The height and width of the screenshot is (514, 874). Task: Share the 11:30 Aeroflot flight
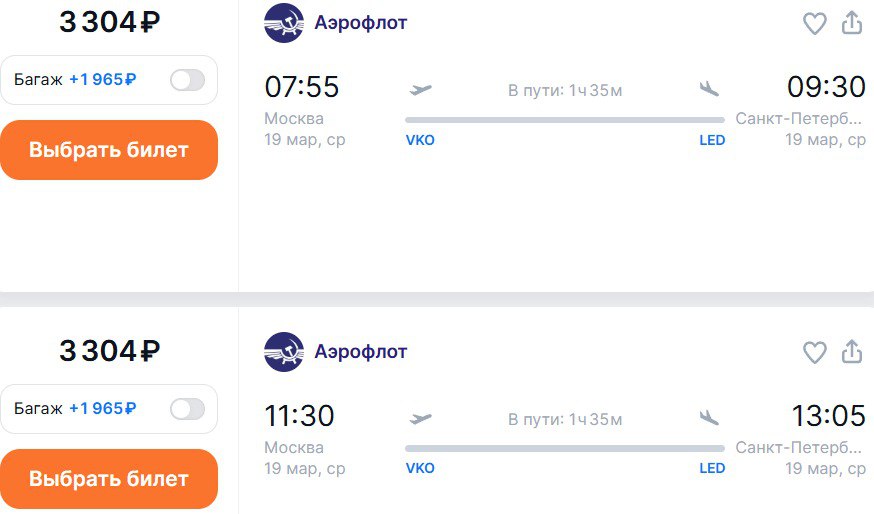click(852, 352)
